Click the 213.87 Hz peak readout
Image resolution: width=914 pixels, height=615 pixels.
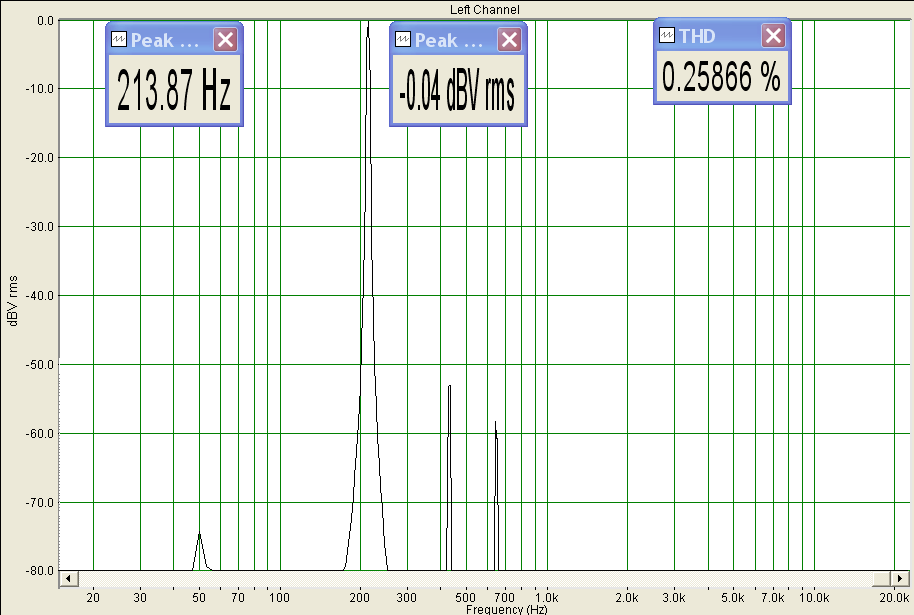(x=174, y=90)
